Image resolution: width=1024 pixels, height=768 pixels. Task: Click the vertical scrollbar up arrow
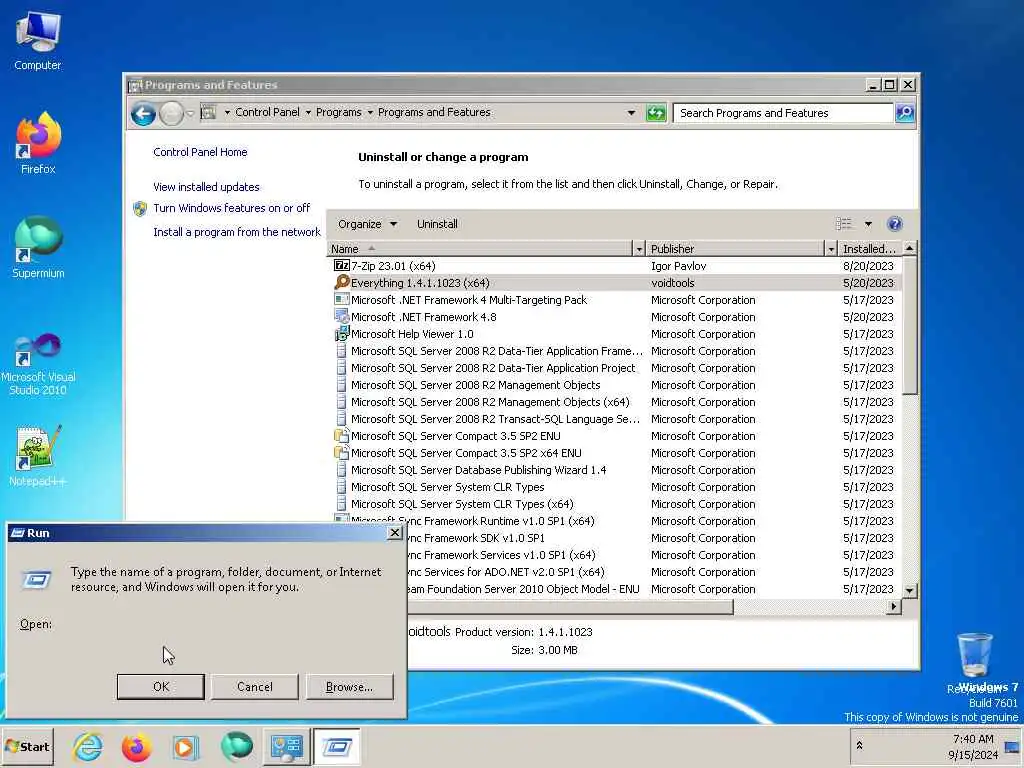(x=909, y=248)
